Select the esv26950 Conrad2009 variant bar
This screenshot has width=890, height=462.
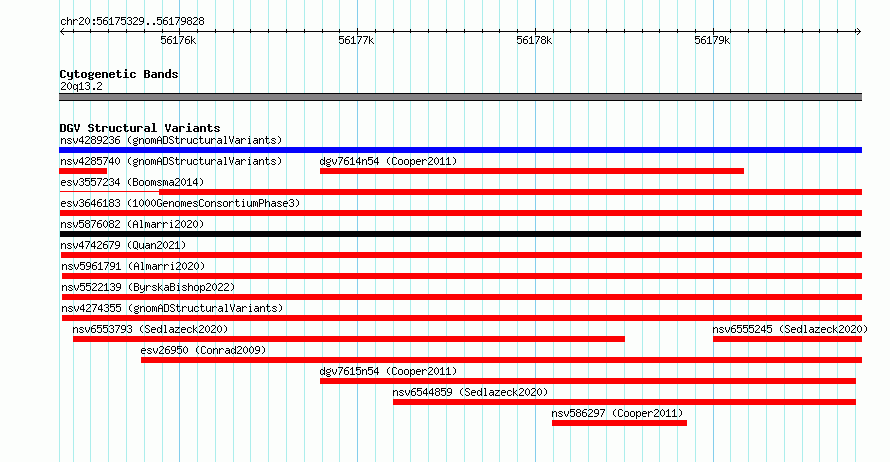click(x=501, y=360)
